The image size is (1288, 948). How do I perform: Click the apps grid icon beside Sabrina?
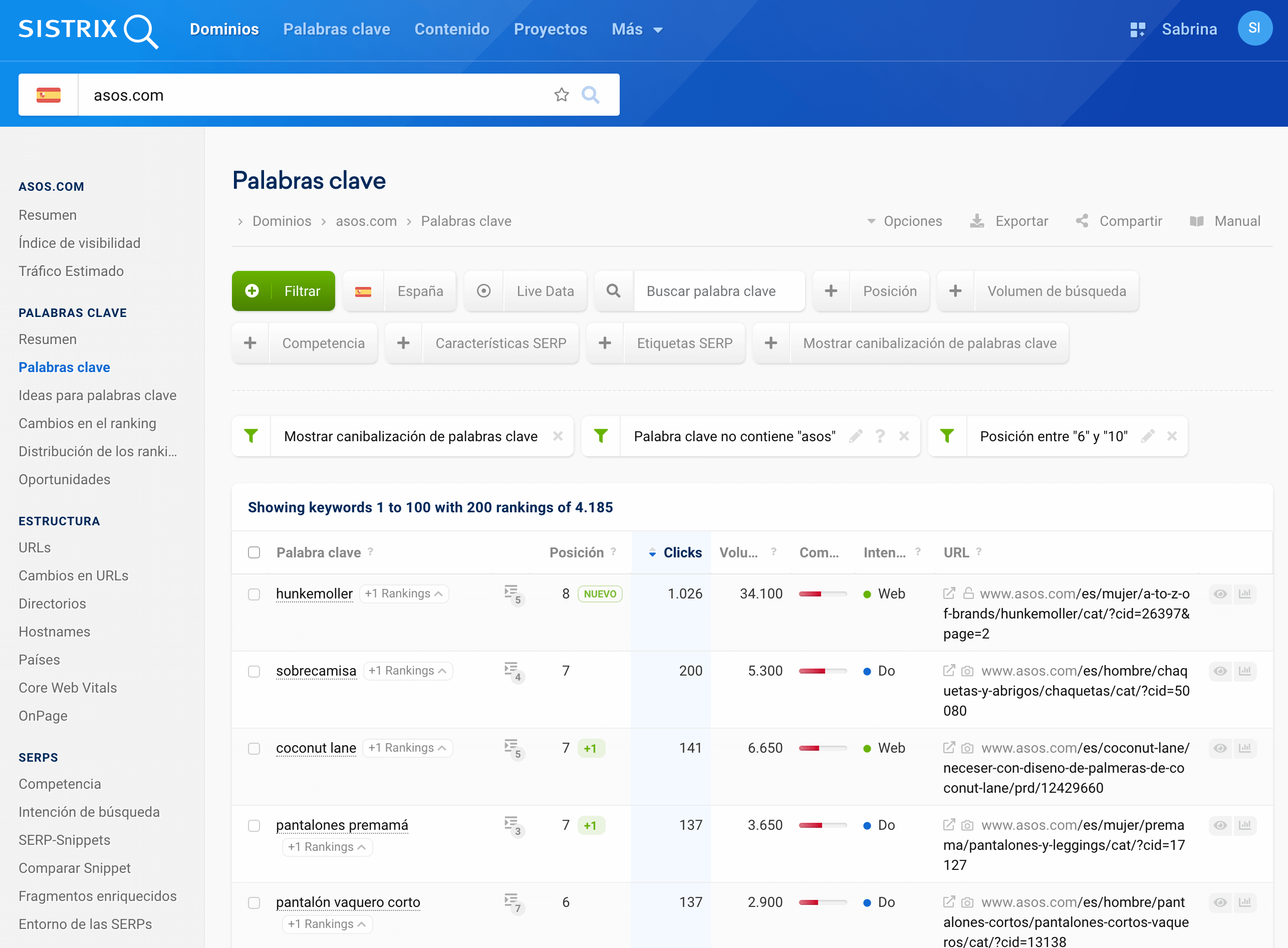coord(1137,29)
